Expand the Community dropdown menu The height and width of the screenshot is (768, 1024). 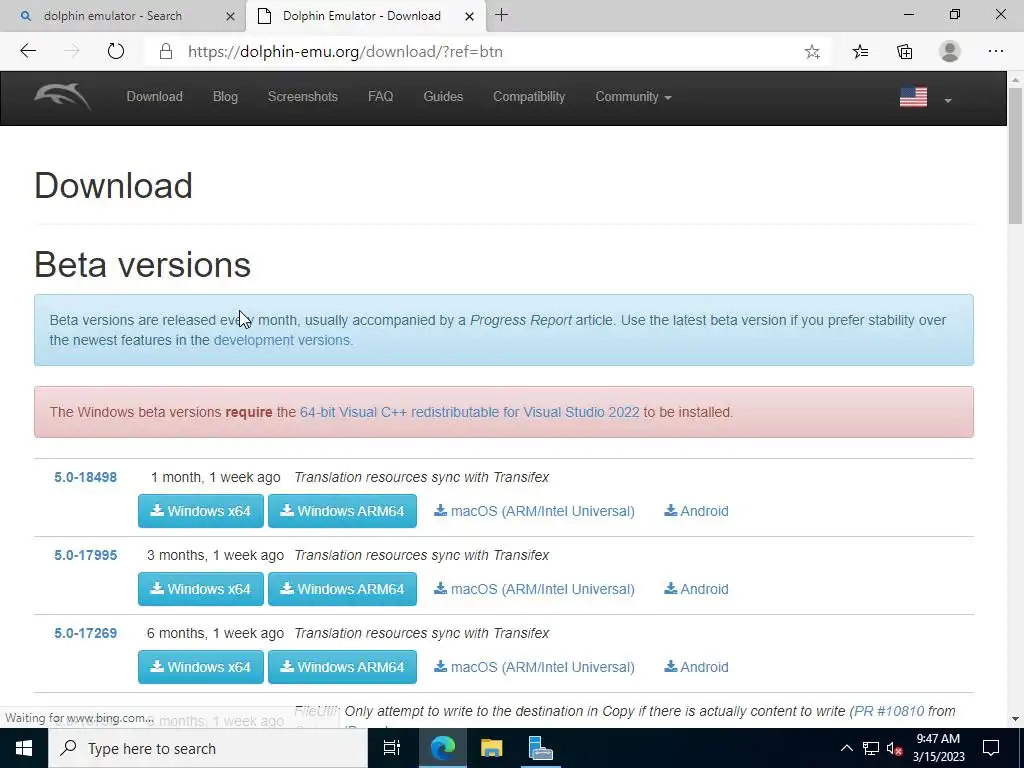tap(633, 97)
